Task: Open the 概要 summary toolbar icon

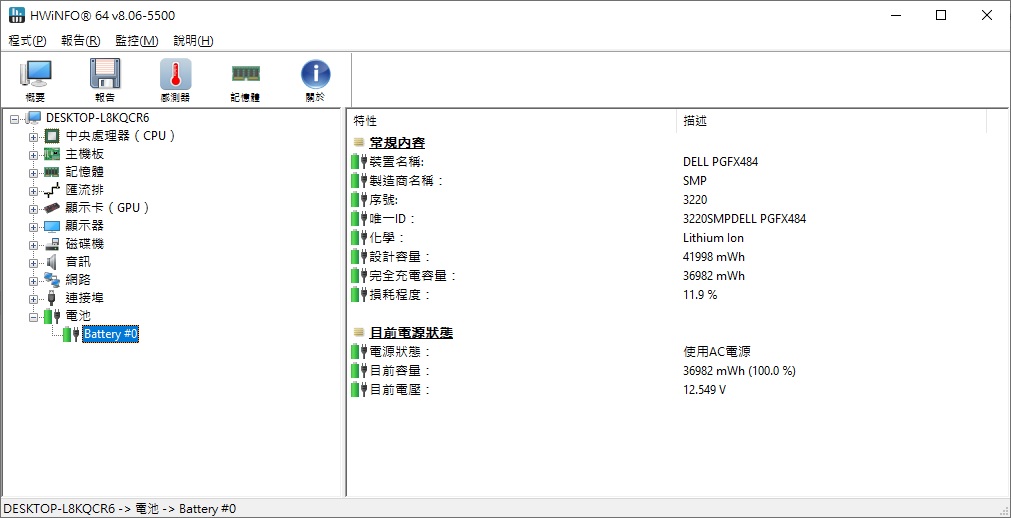Action: (35, 75)
